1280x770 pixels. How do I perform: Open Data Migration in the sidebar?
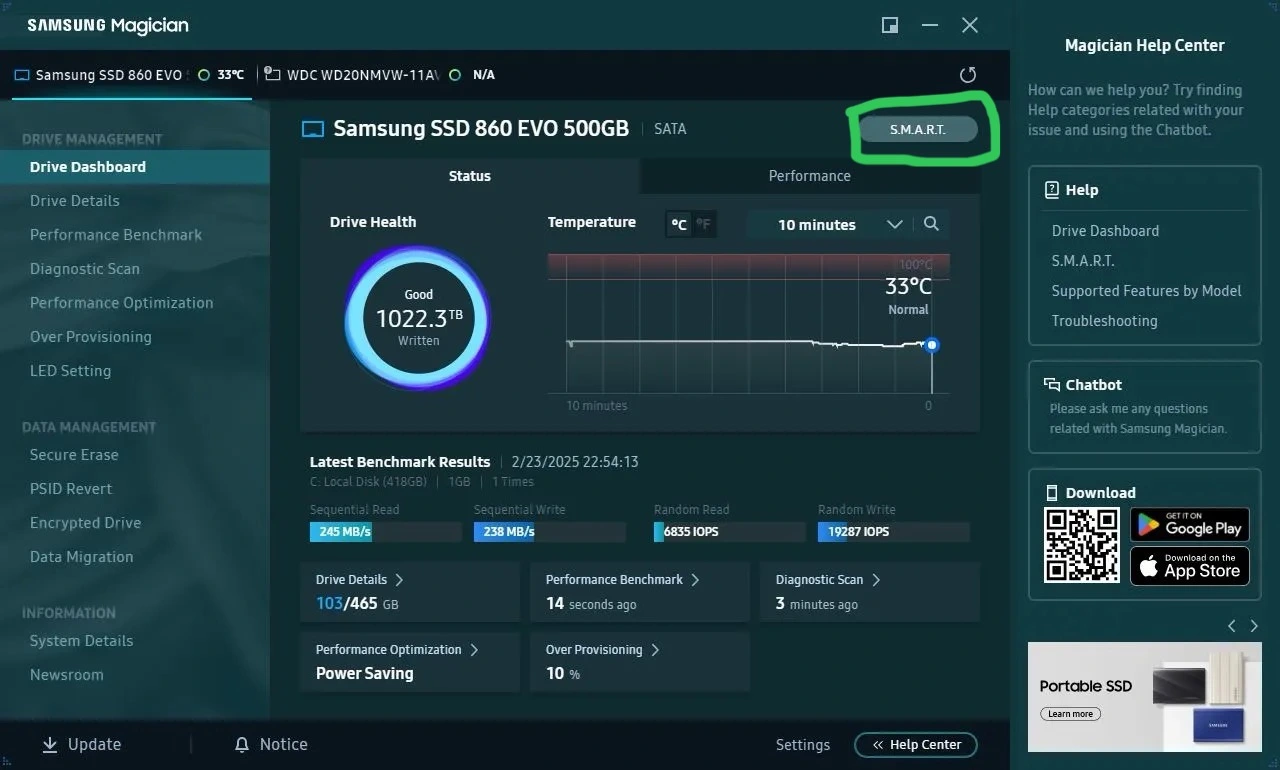135,557
